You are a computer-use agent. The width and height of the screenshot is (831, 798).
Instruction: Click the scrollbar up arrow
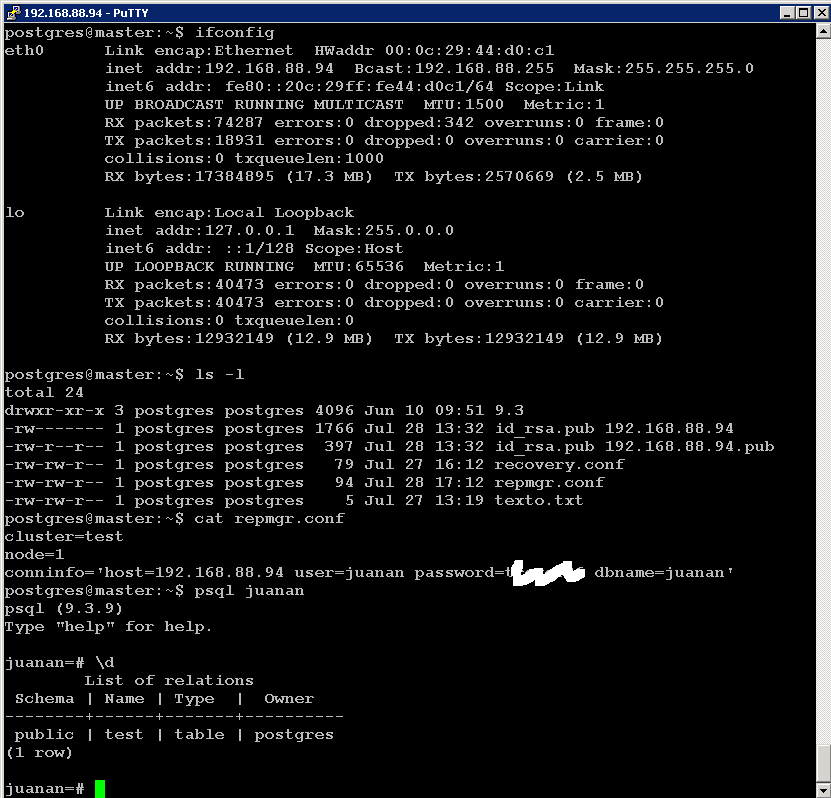[x=822, y=32]
